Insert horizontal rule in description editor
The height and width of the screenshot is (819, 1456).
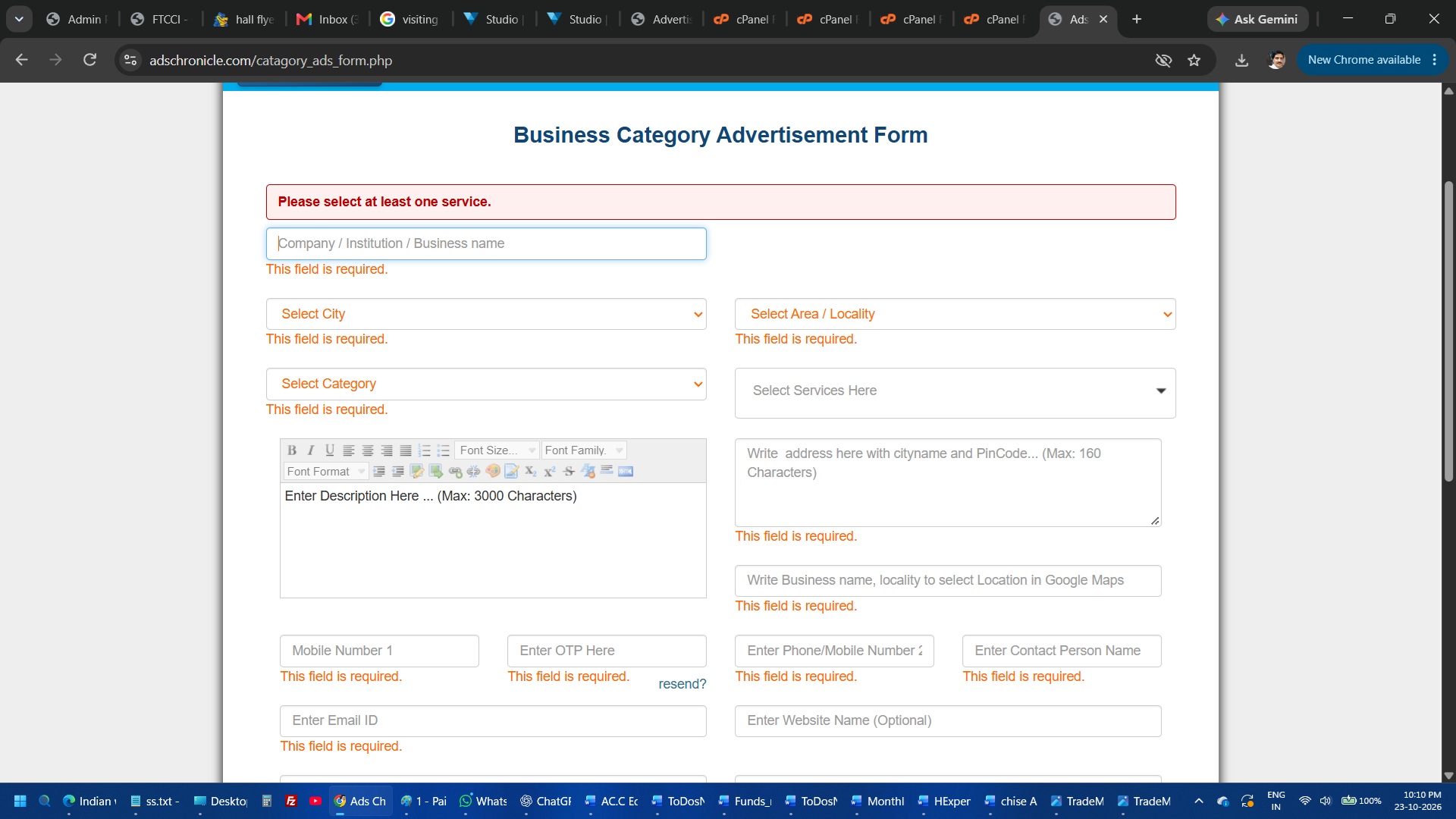[x=607, y=472]
